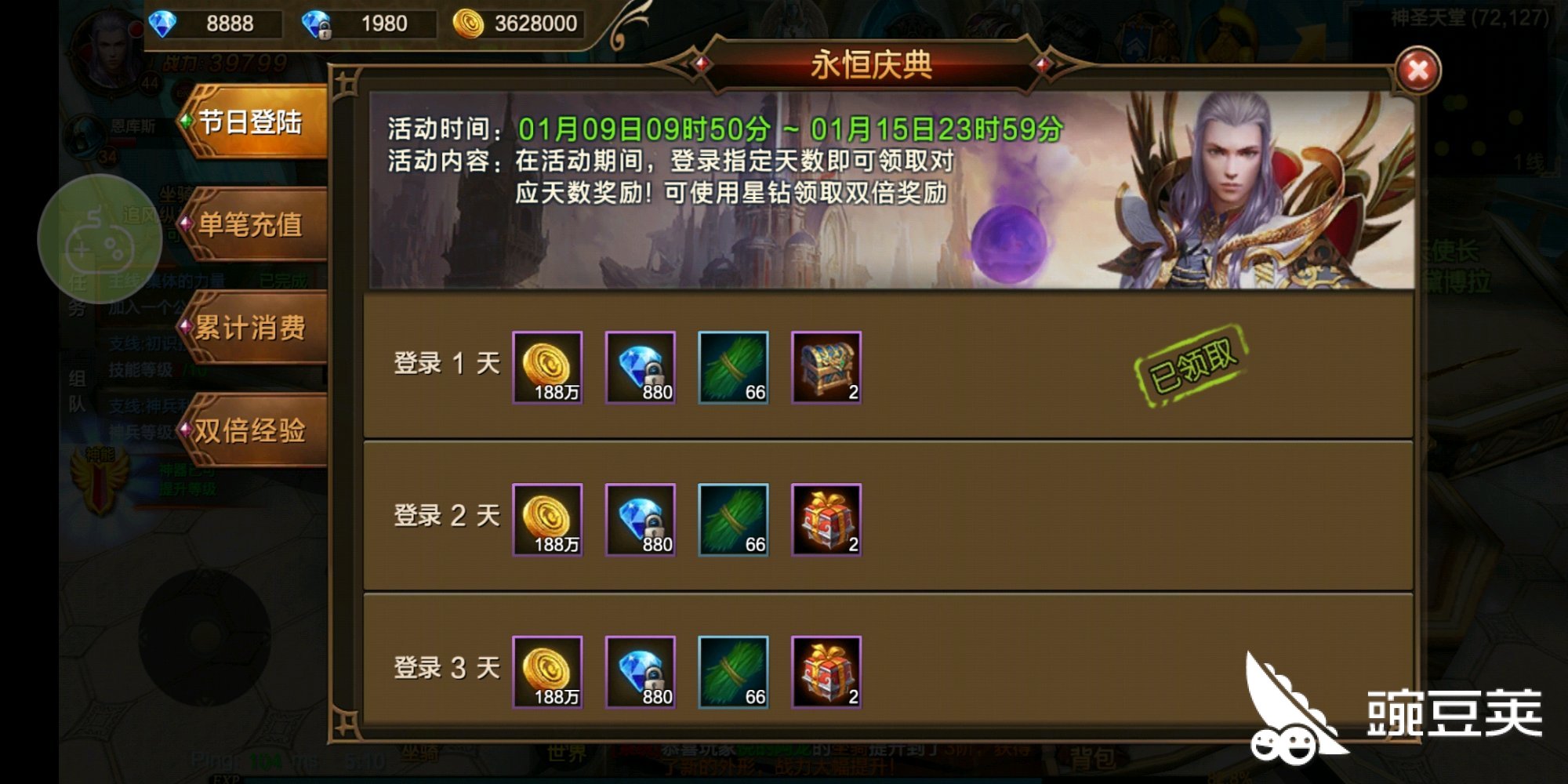
Task: Tap the green grass bundle in the day 1 row
Action: coord(733,368)
